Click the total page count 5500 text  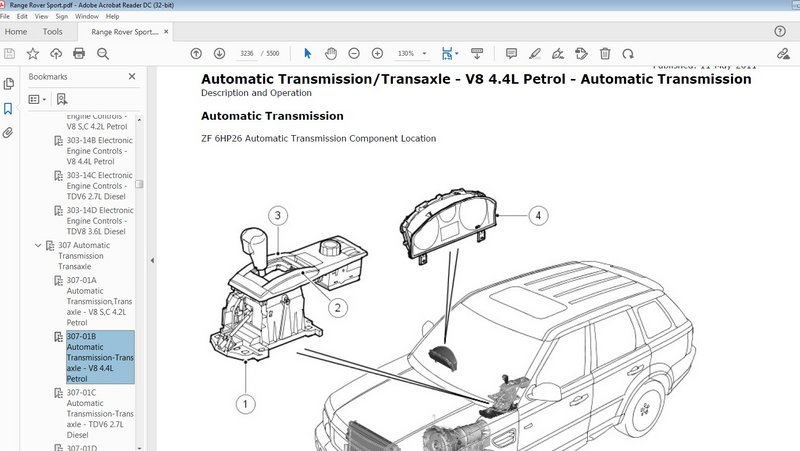[273, 54]
